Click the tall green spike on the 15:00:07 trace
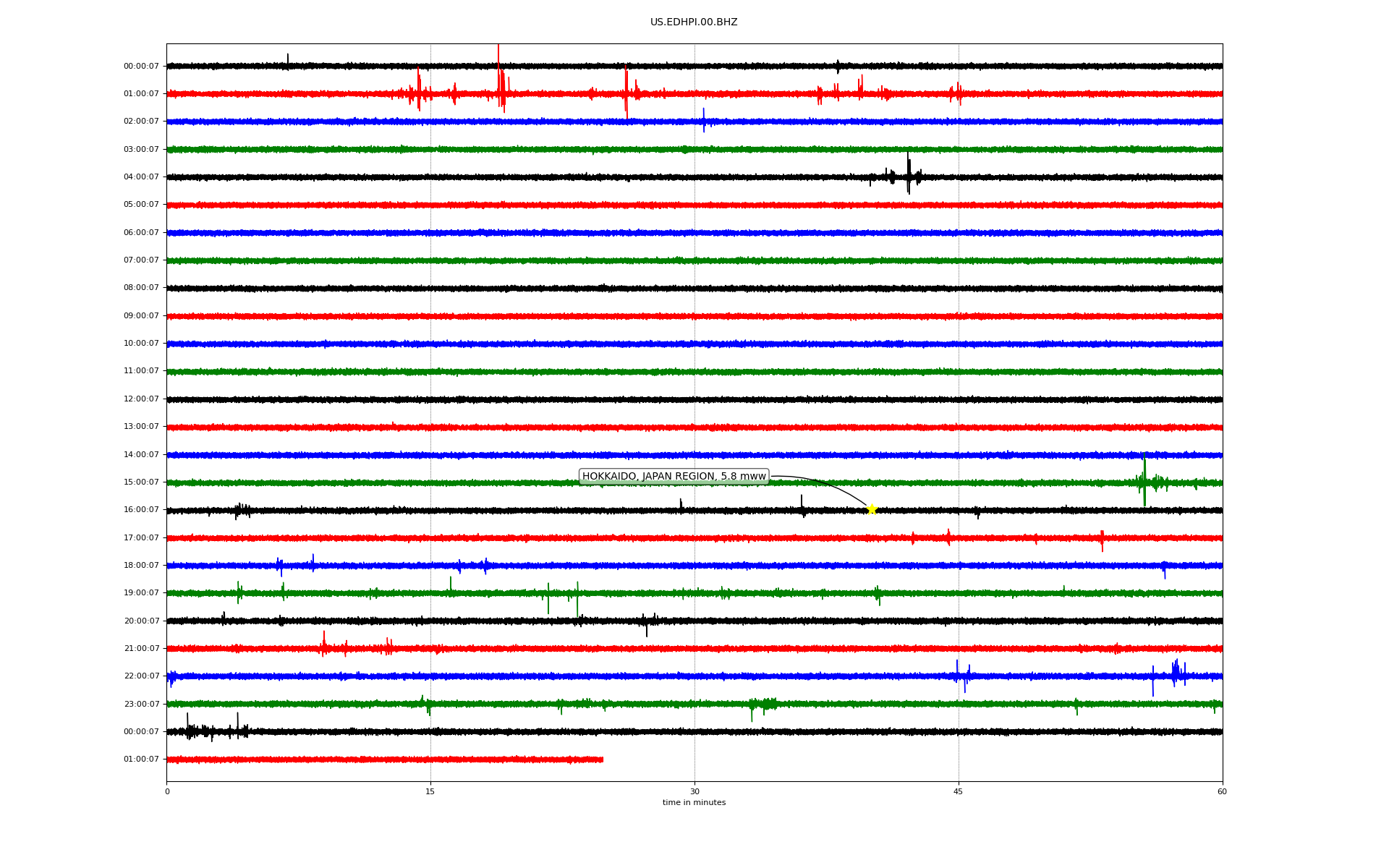Screen dimensions: 1389x868 (1144, 479)
